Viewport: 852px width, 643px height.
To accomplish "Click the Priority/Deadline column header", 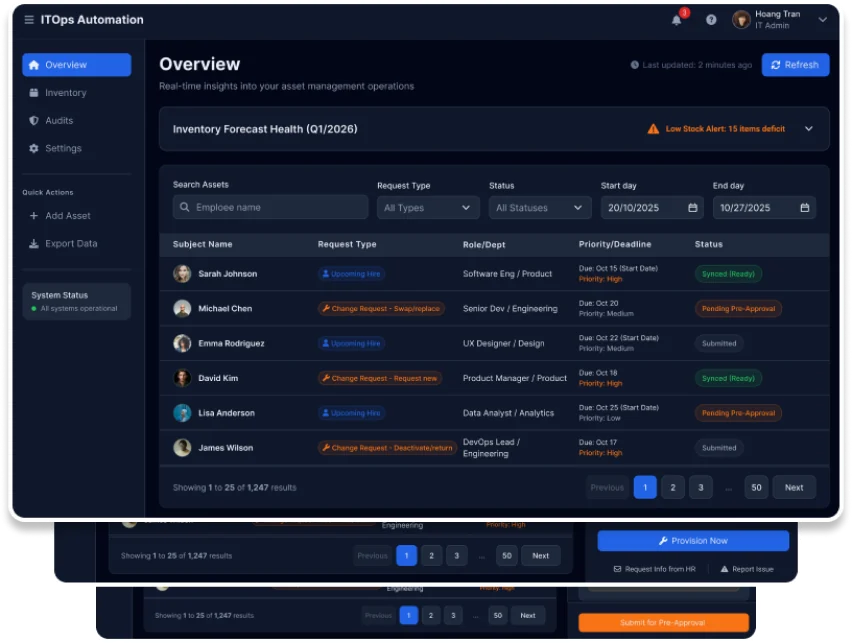I will pos(615,244).
